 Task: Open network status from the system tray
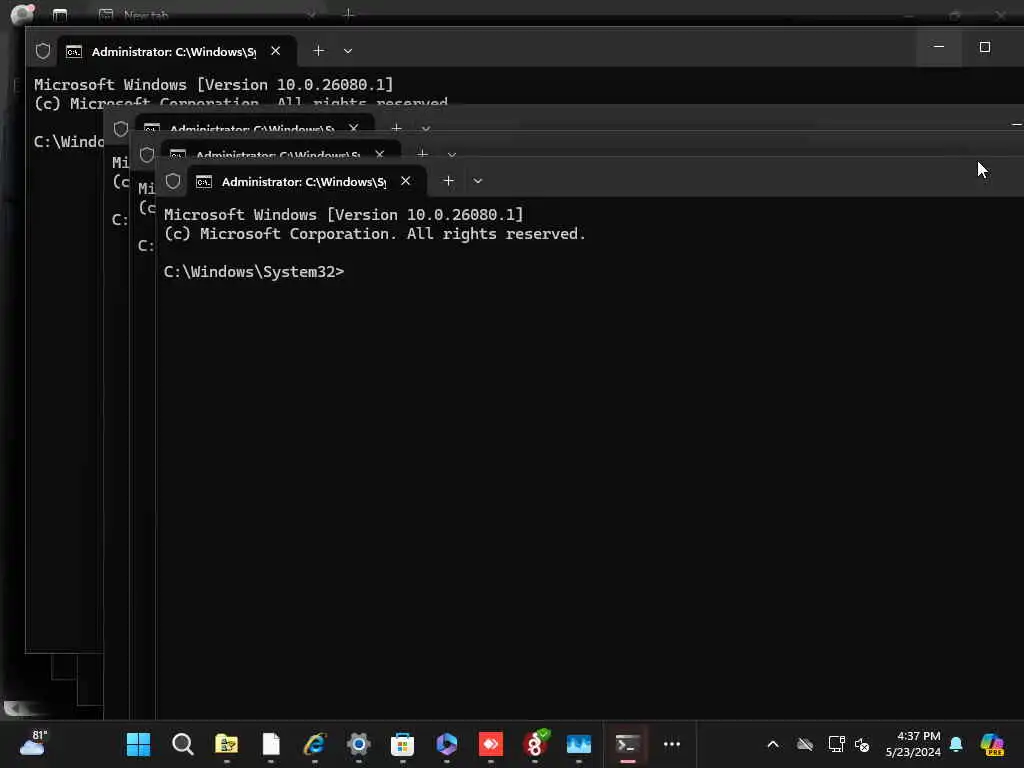point(837,744)
